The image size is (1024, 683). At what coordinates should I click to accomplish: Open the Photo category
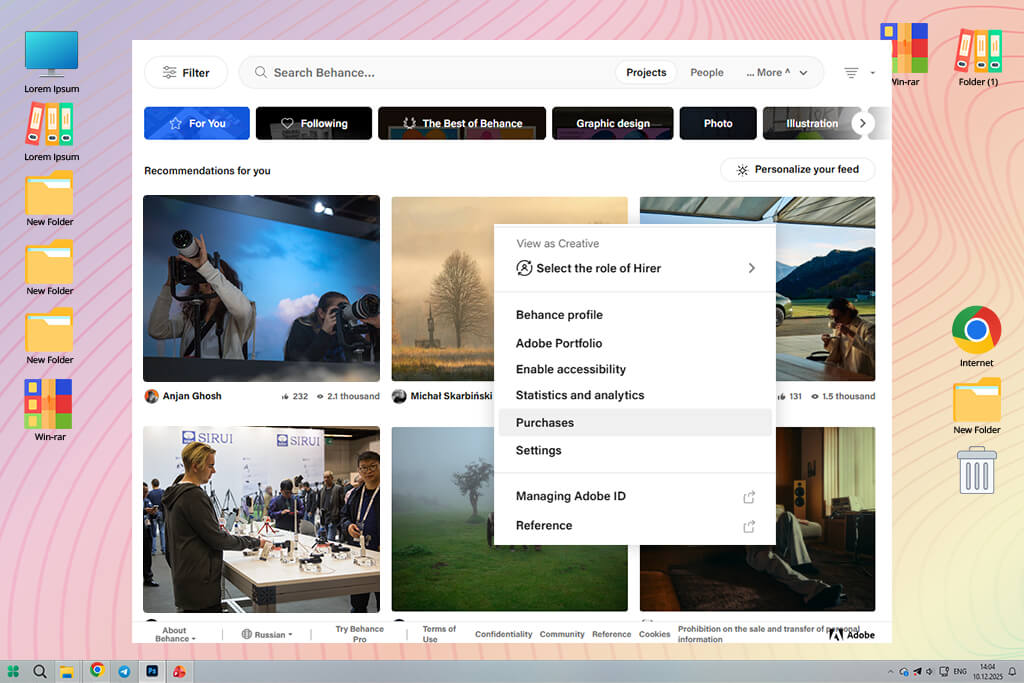tap(718, 123)
